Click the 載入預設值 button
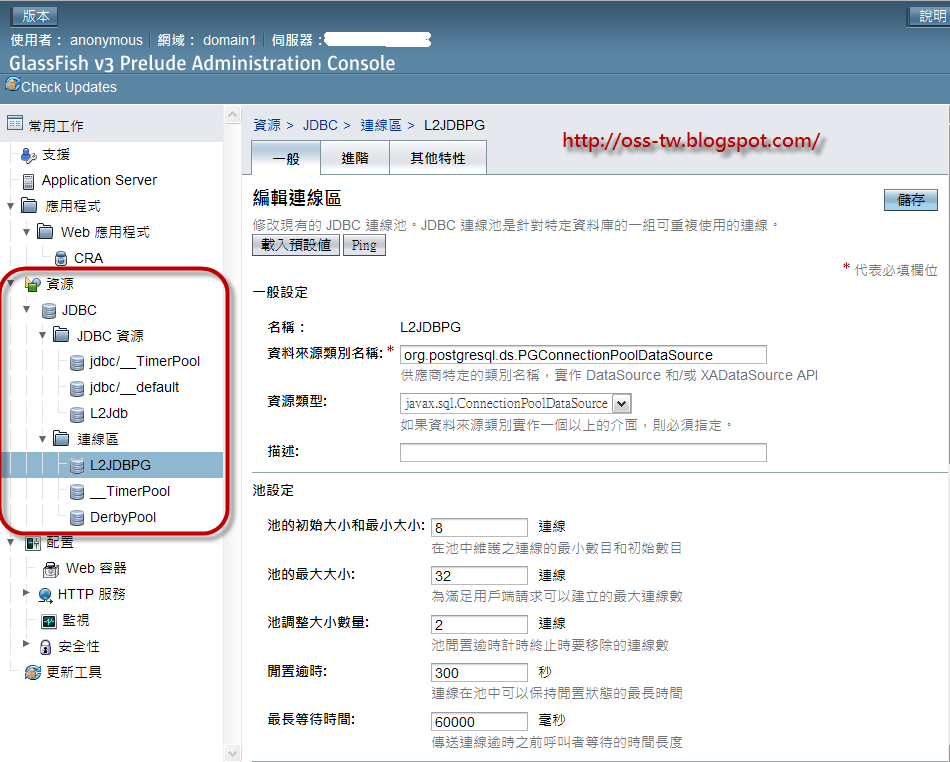950x762 pixels. (296, 245)
